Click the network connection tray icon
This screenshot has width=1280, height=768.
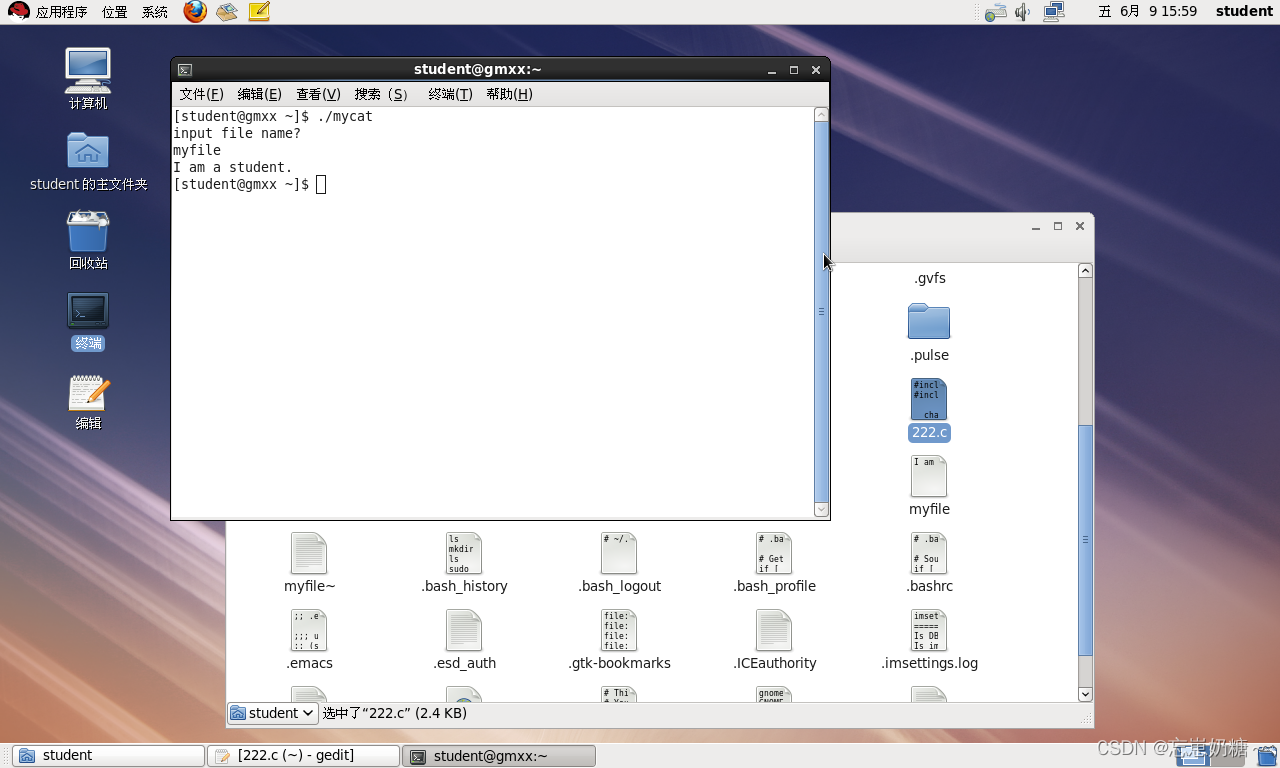(x=1053, y=12)
